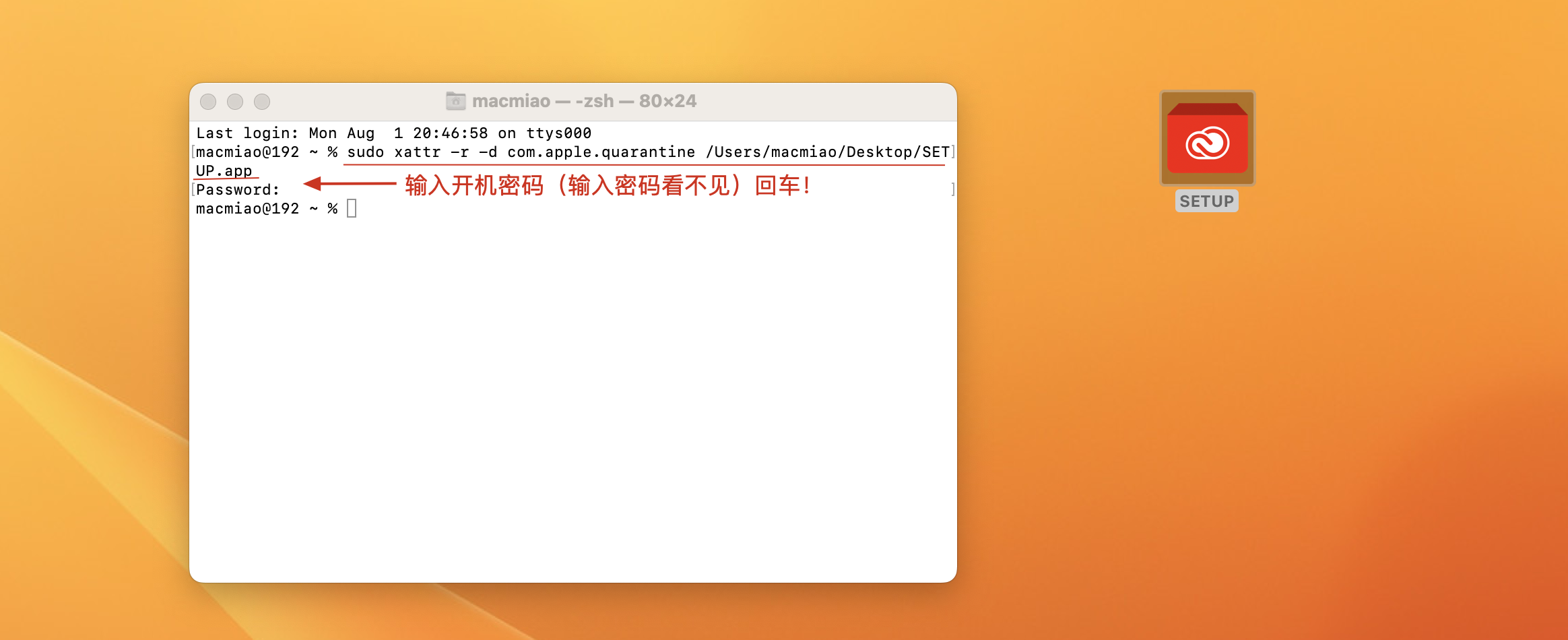
Task: Click the 'Last login' line in Terminal
Action: click(393, 133)
